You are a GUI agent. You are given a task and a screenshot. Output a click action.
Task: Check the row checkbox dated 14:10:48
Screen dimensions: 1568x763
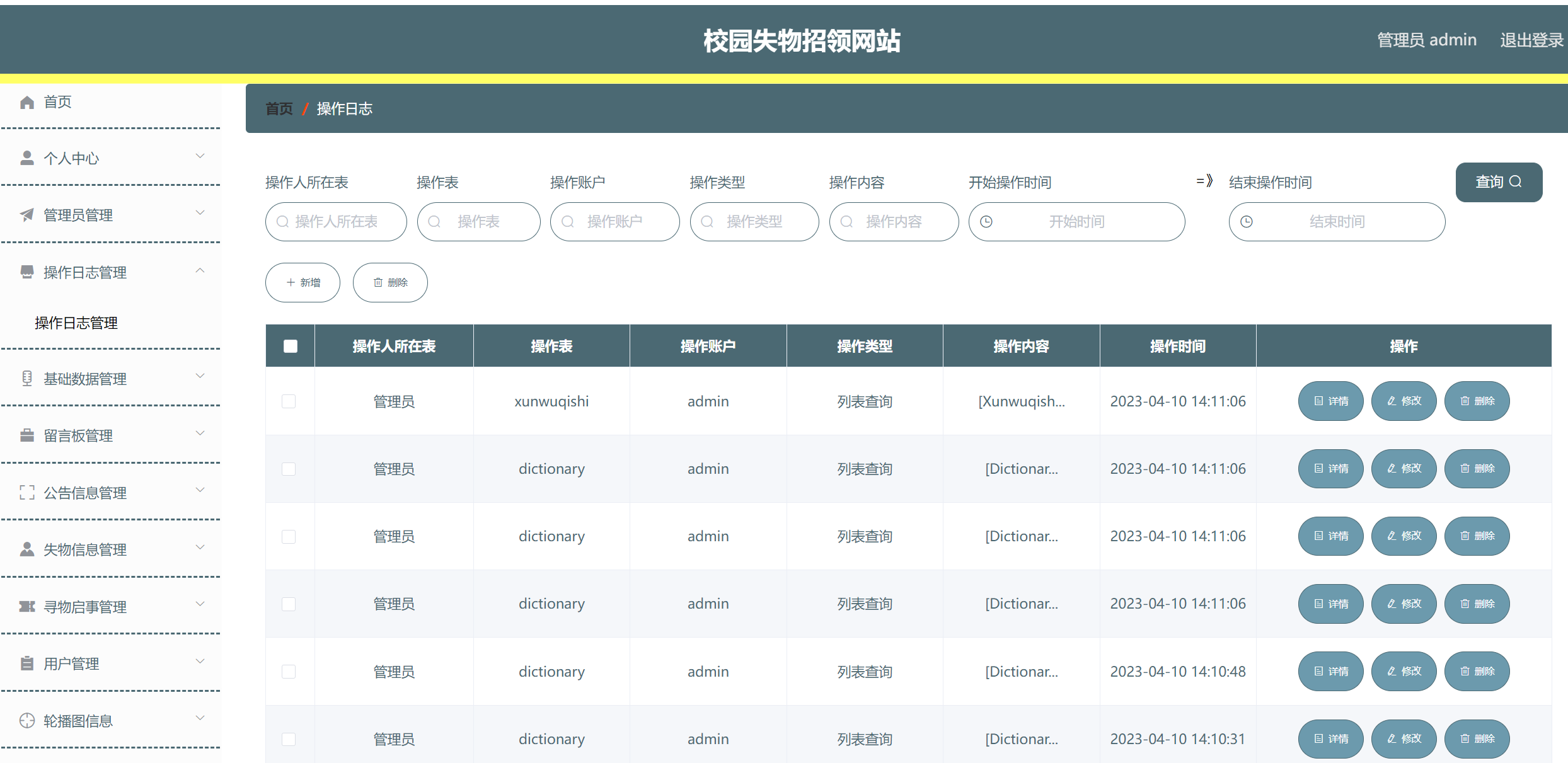point(289,672)
